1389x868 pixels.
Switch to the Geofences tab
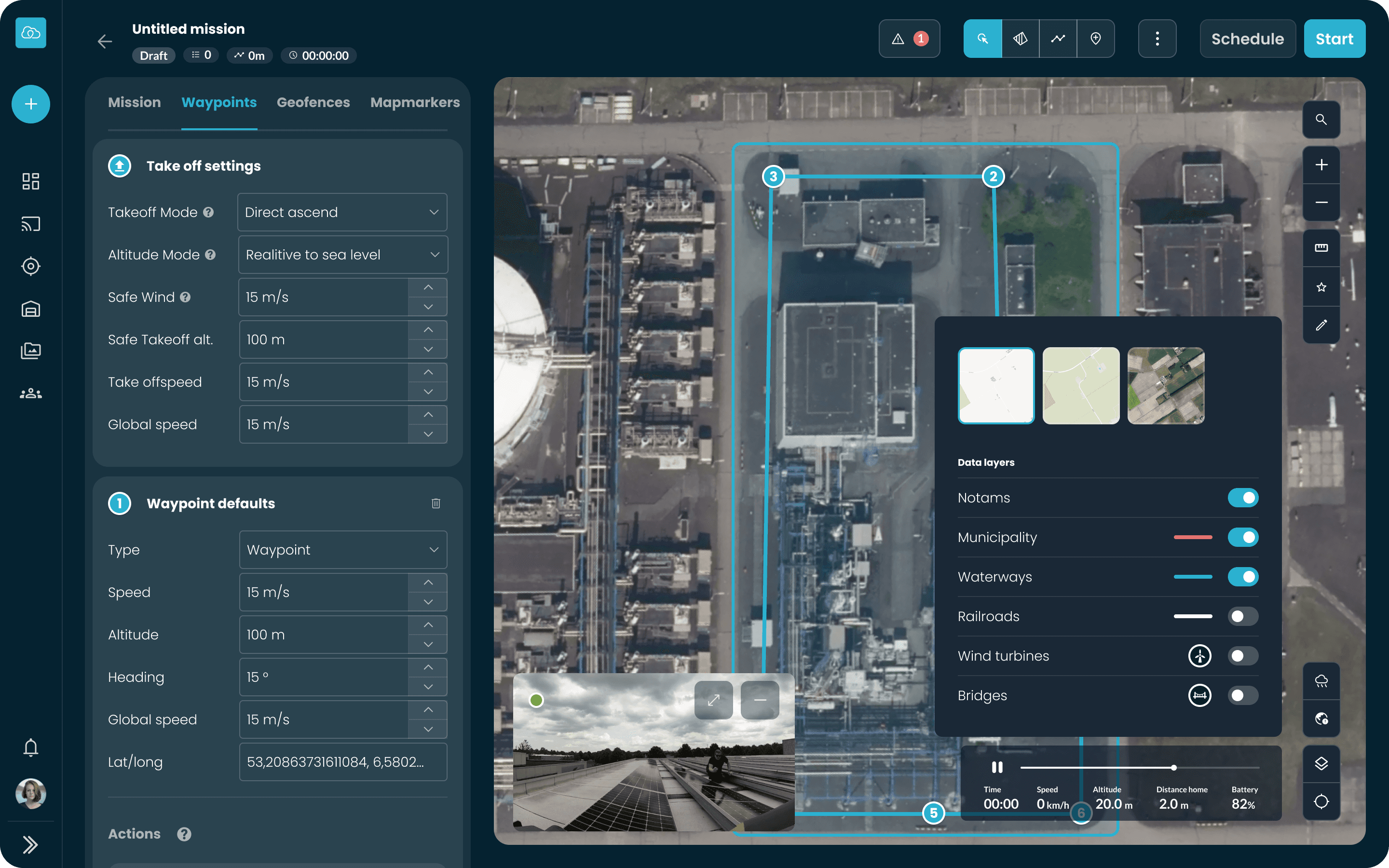[x=313, y=102]
